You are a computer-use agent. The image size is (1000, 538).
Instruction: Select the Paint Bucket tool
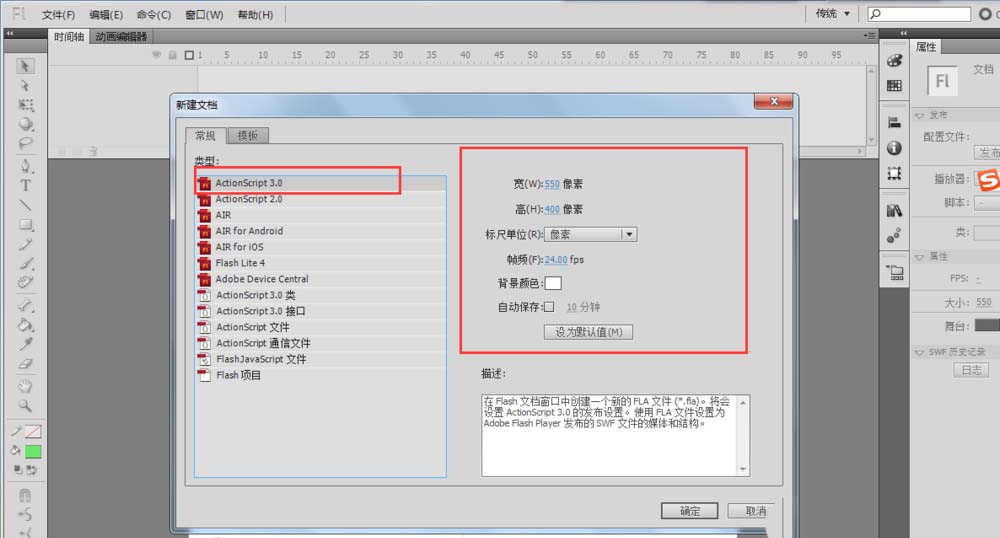pos(26,325)
